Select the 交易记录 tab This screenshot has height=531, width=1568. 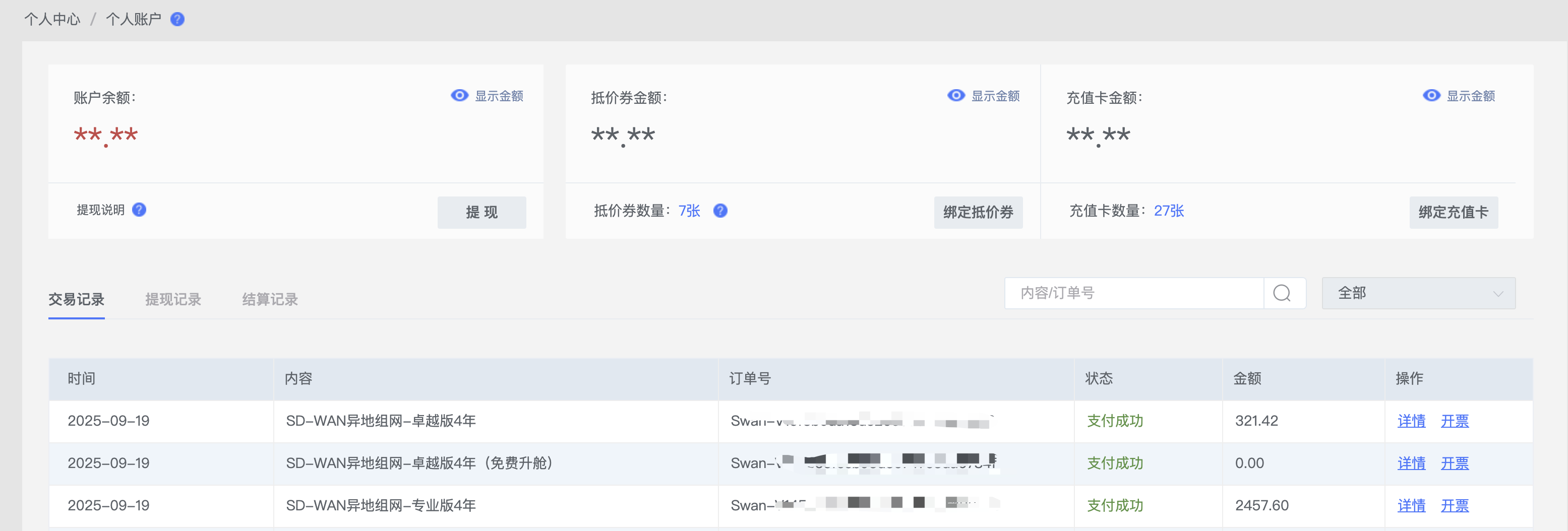coord(76,299)
